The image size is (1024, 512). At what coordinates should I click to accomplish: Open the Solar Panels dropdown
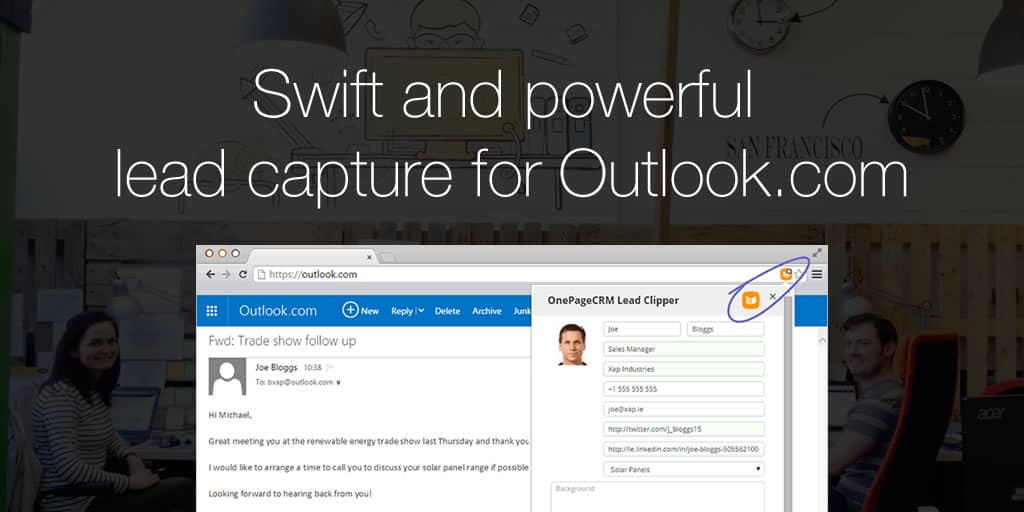coord(684,469)
